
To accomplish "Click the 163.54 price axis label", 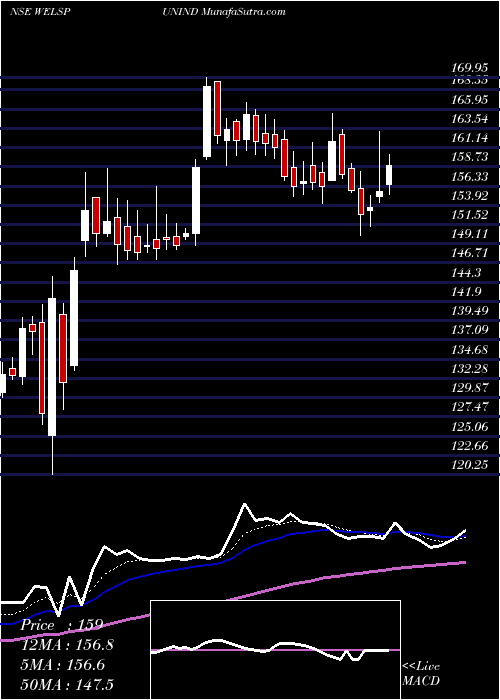I will (469, 119).
